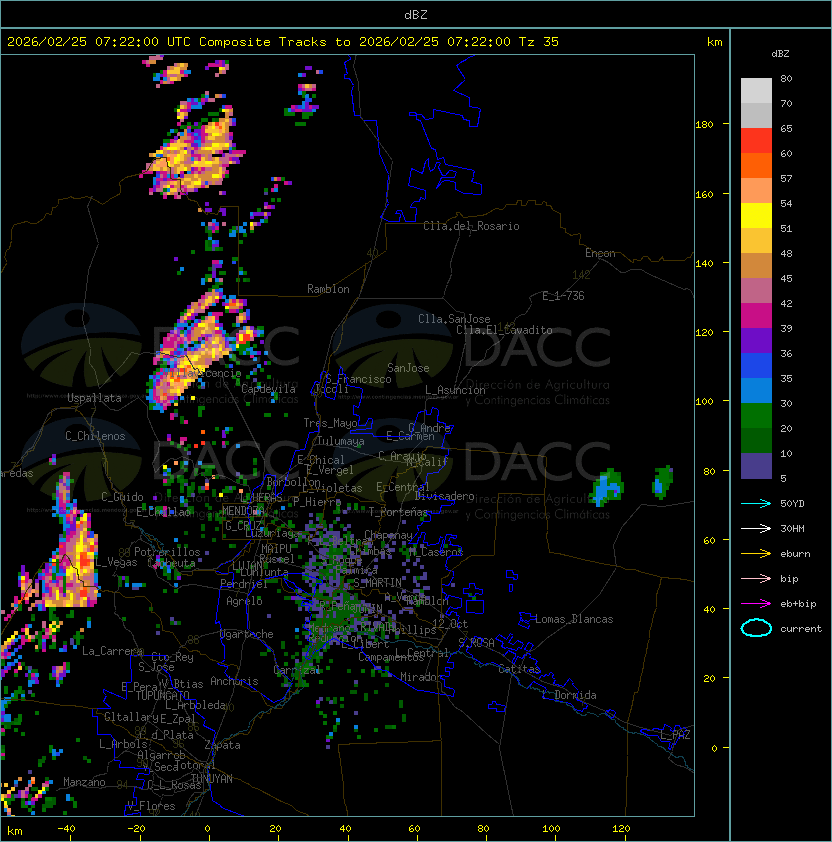Click the blue radar echo near the 80 km tick
The image size is (832, 842).
point(607,488)
